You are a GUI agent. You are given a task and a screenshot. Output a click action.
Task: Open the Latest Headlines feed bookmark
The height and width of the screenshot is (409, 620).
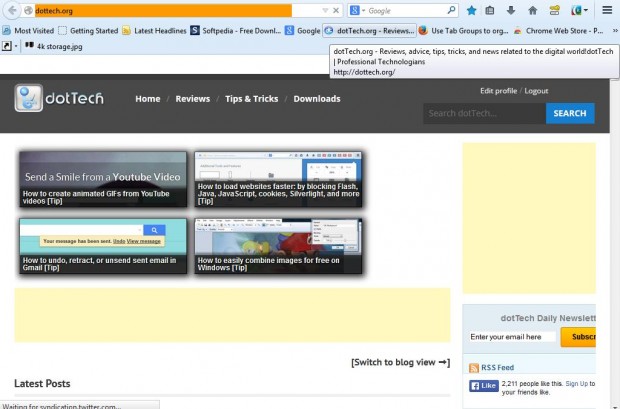(x=154, y=30)
